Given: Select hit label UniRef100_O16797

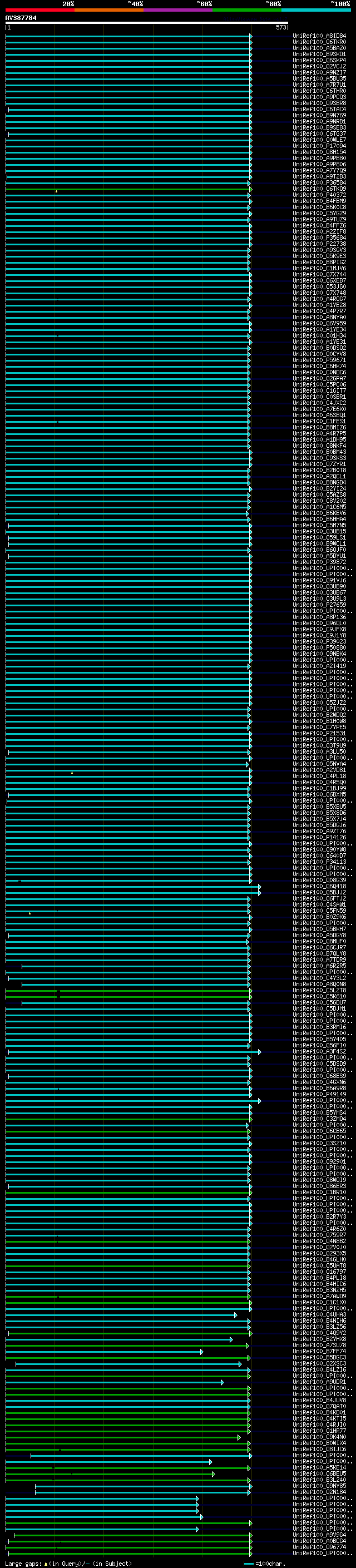Looking at the screenshot, I should [x=319, y=1272].
